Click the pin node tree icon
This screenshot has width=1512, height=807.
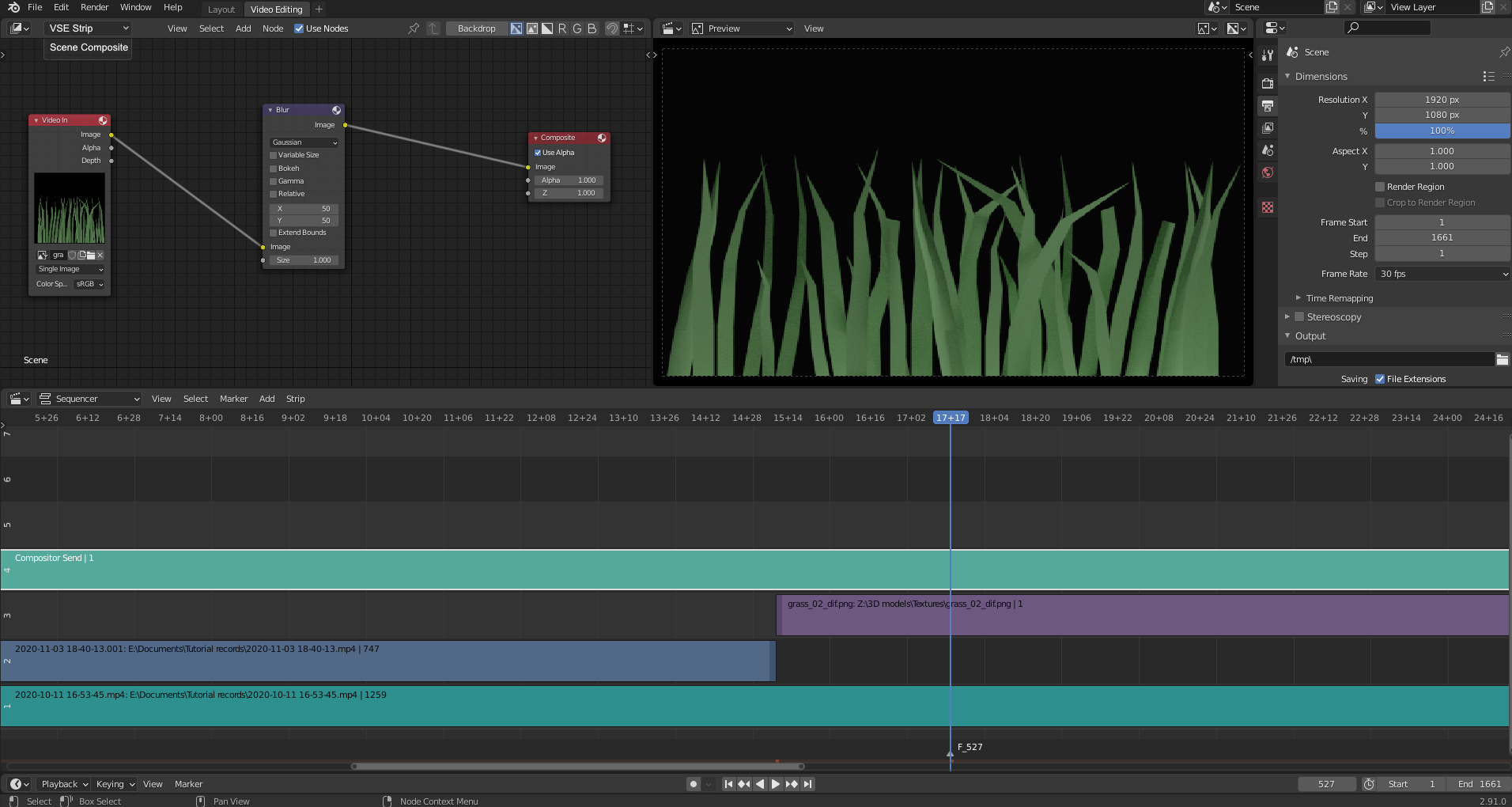point(414,28)
